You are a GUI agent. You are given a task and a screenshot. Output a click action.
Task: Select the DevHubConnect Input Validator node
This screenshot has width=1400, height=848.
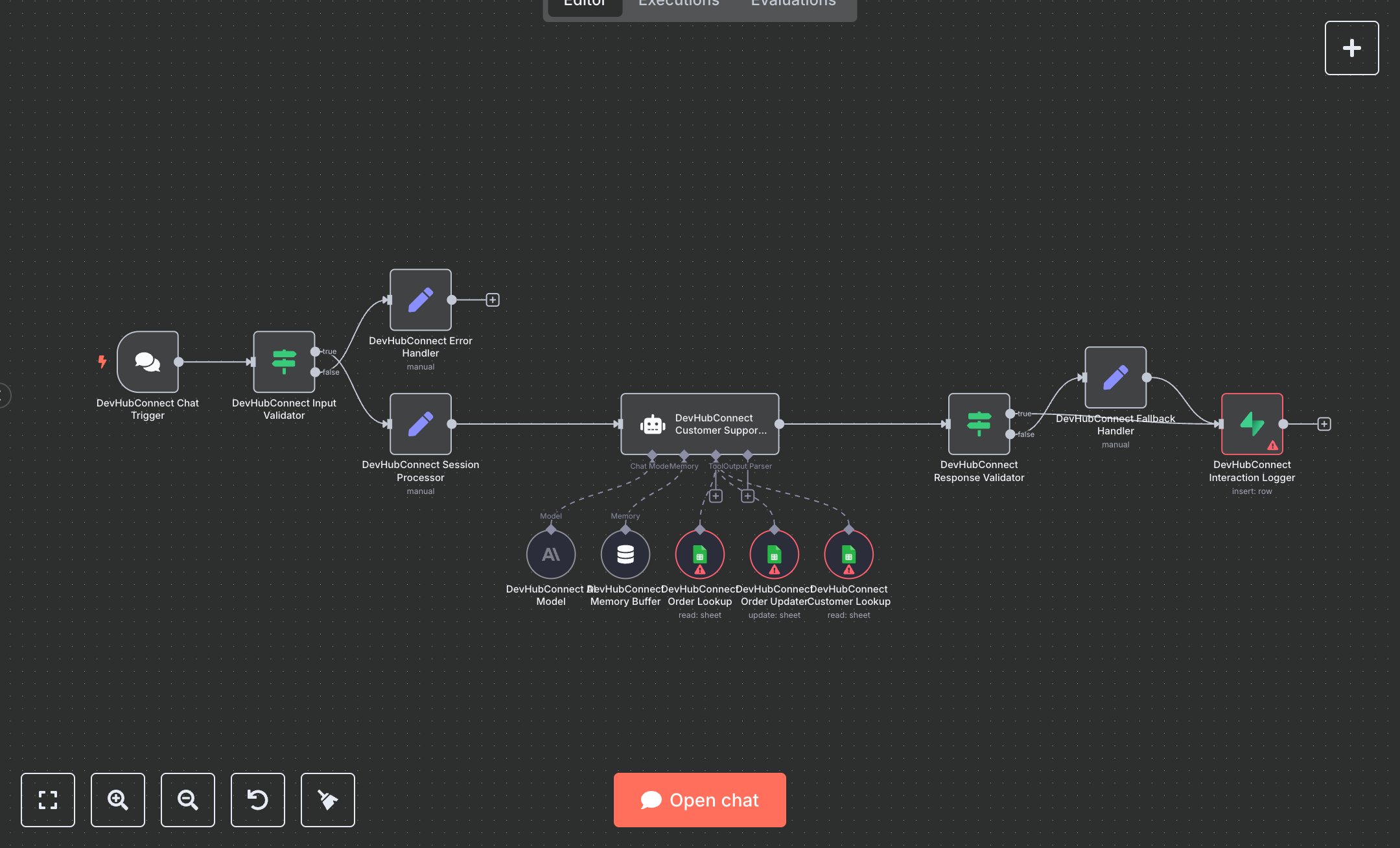click(x=284, y=362)
